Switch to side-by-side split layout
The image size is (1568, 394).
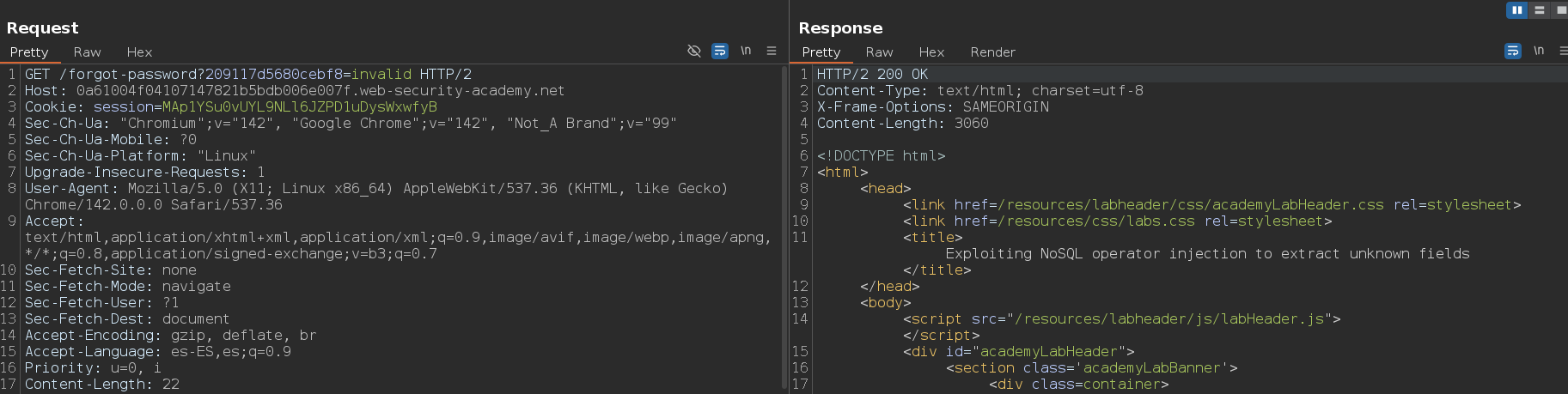click(1516, 10)
